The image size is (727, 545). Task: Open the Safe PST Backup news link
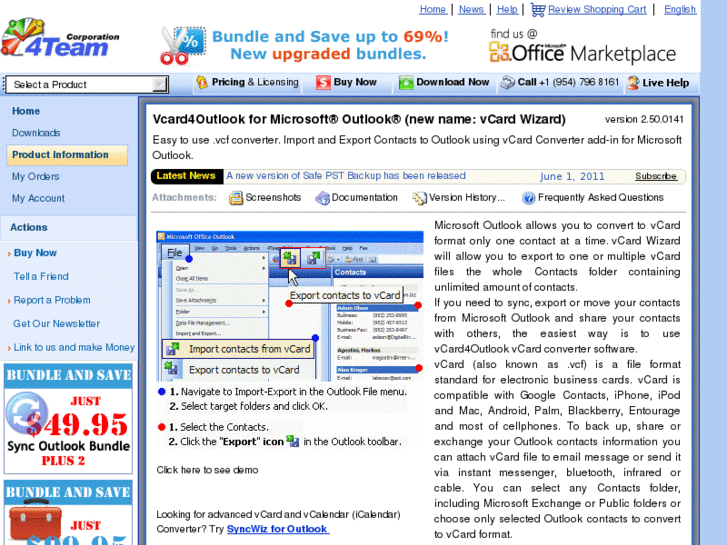tap(346, 176)
